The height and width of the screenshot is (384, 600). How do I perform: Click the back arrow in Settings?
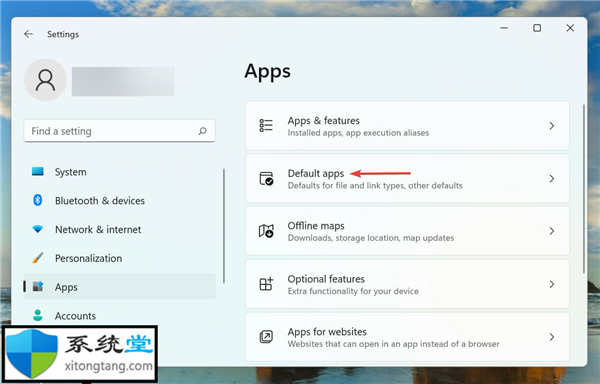28,34
